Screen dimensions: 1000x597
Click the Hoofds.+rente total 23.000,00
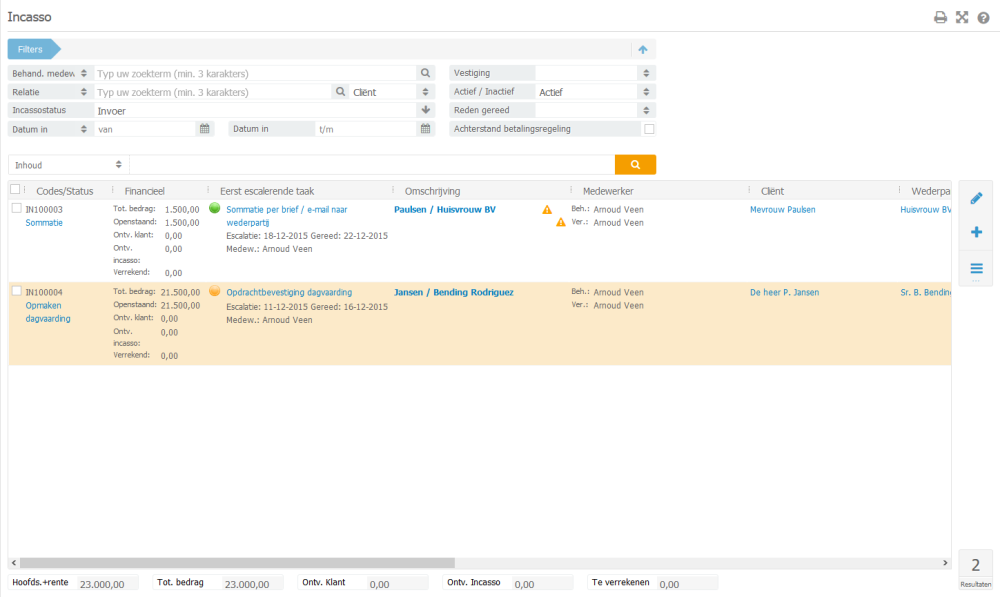point(102,584)
